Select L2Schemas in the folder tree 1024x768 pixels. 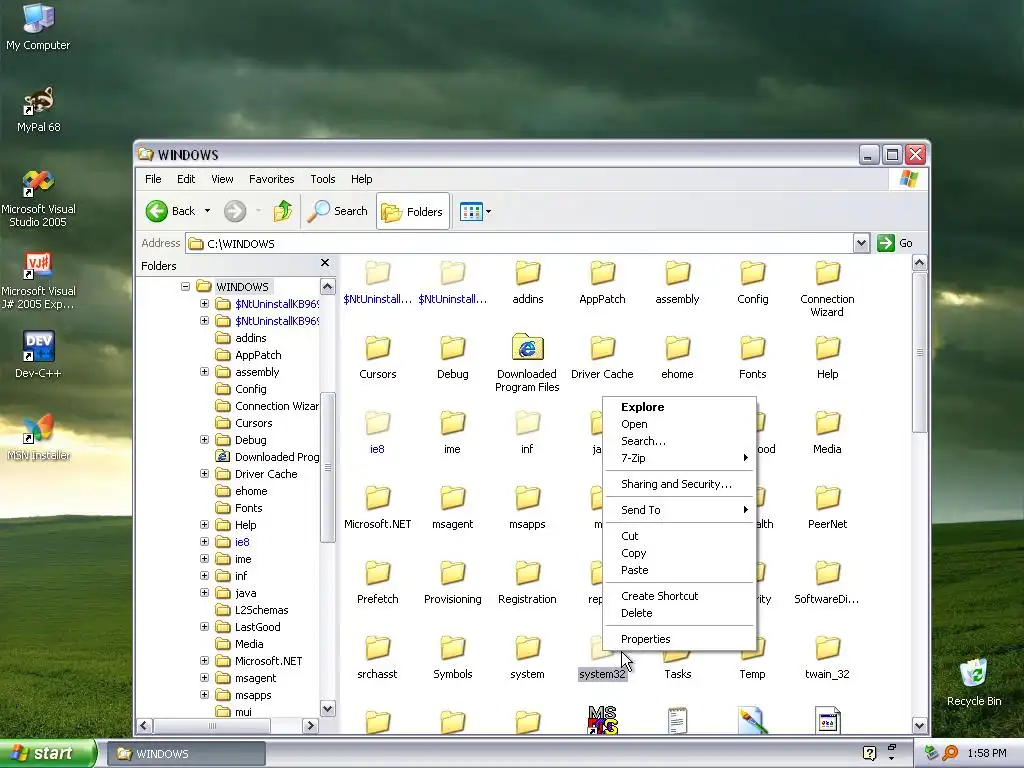(x=261, y=610)
